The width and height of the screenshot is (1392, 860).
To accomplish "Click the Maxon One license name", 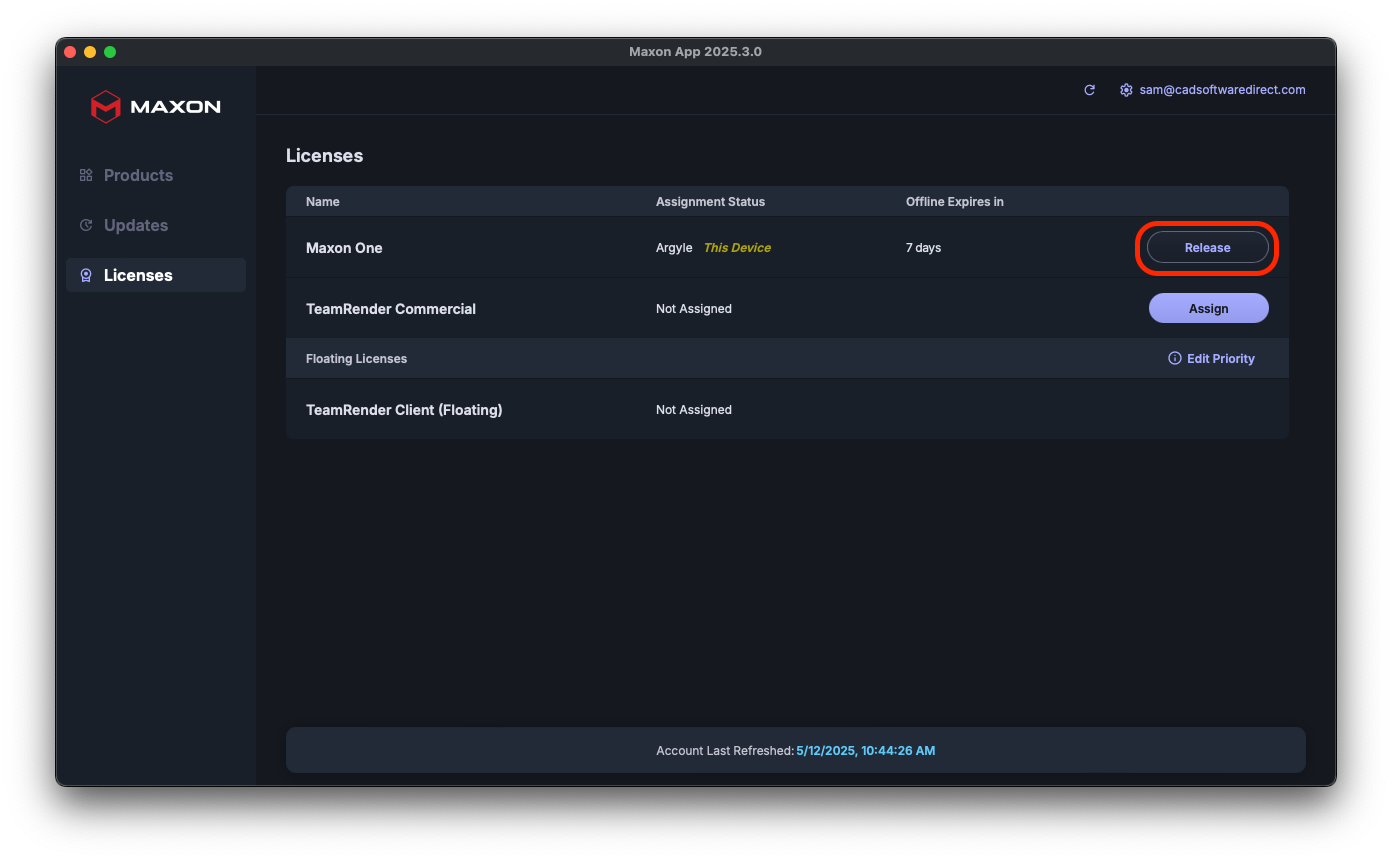I will click(344, 248).
